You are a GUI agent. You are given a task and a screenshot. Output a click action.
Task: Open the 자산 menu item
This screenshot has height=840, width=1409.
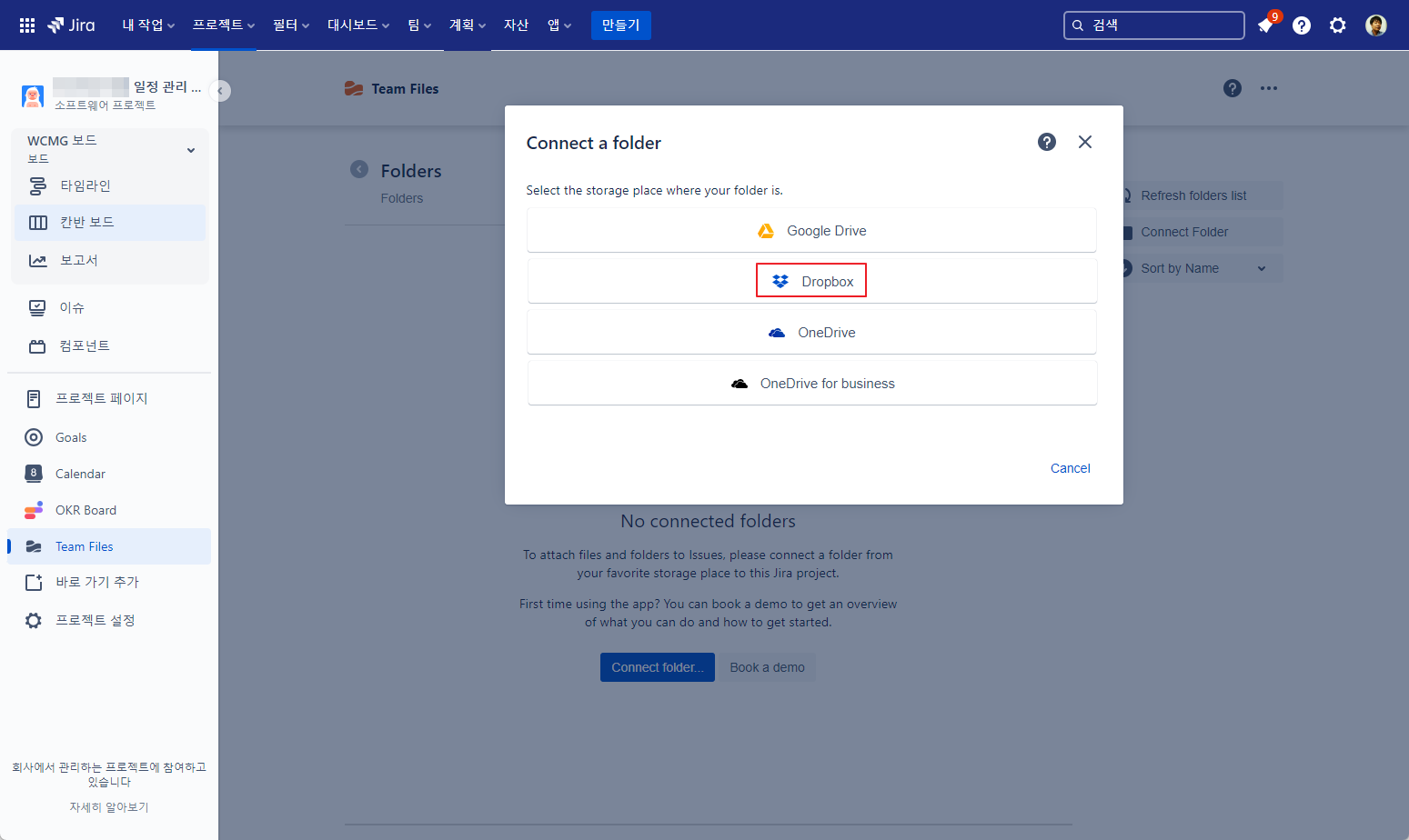516,25
